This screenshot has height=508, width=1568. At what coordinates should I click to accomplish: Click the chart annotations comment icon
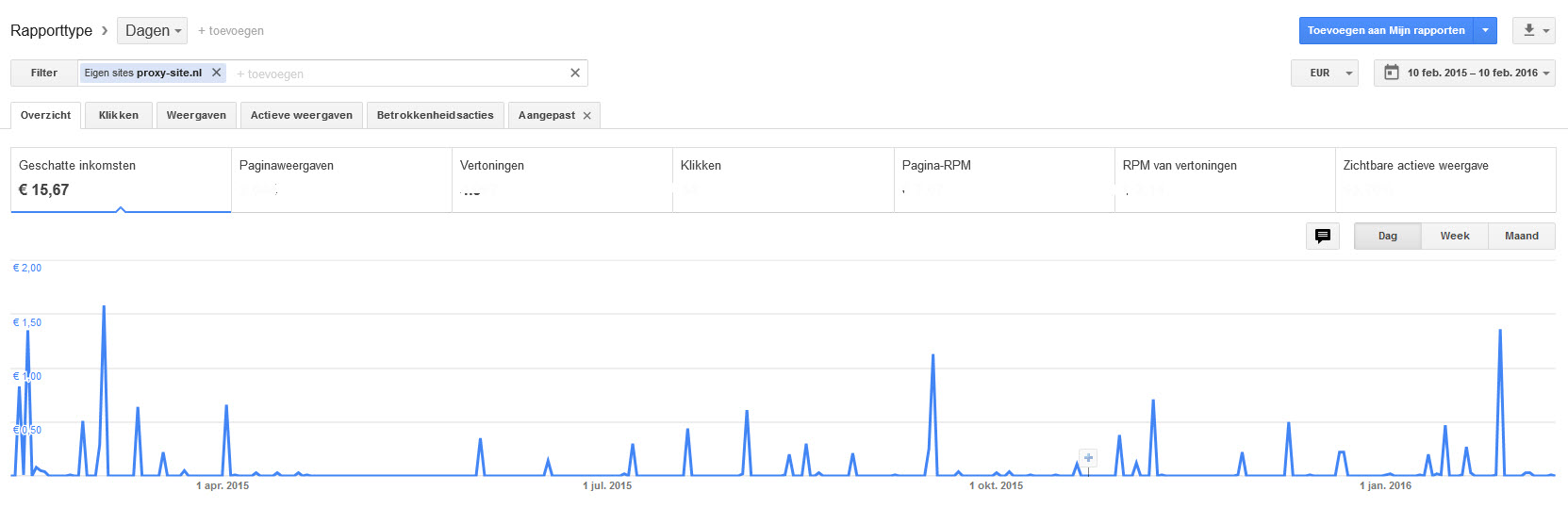click(x=1323, y=236)
